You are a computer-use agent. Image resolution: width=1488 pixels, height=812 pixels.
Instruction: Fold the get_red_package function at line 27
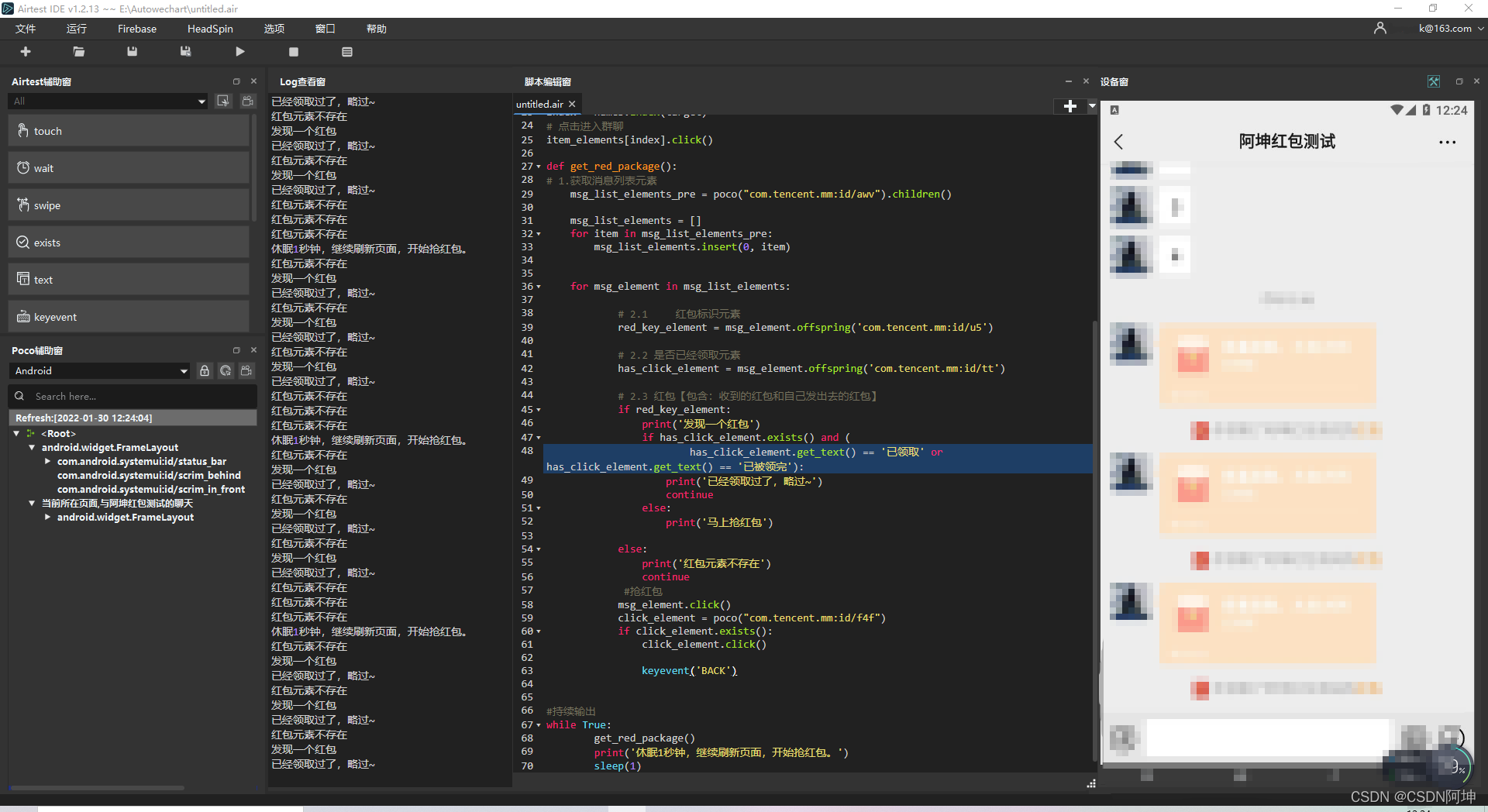click(x=539, y=167)
